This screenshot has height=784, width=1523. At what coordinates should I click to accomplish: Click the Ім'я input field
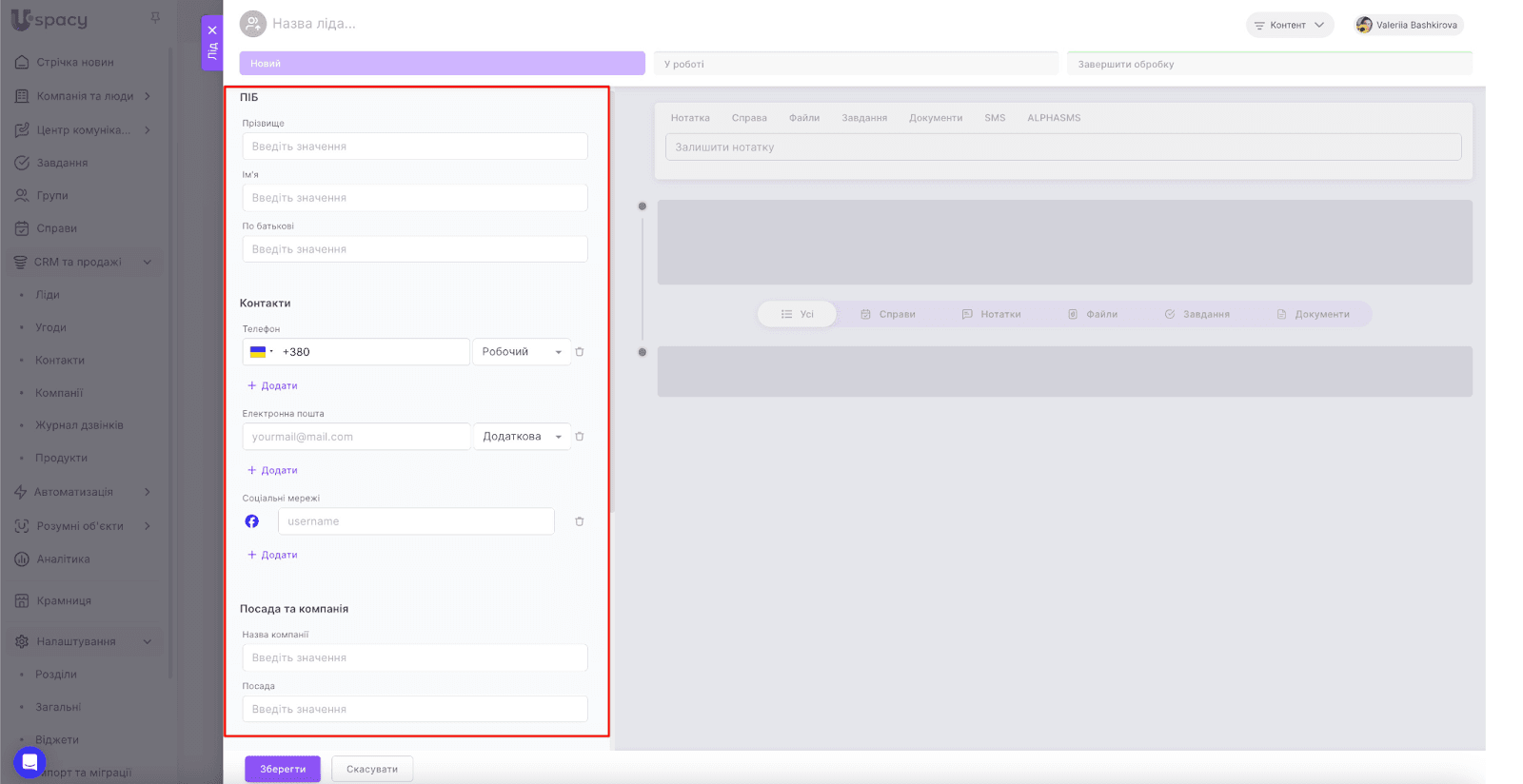415,198
